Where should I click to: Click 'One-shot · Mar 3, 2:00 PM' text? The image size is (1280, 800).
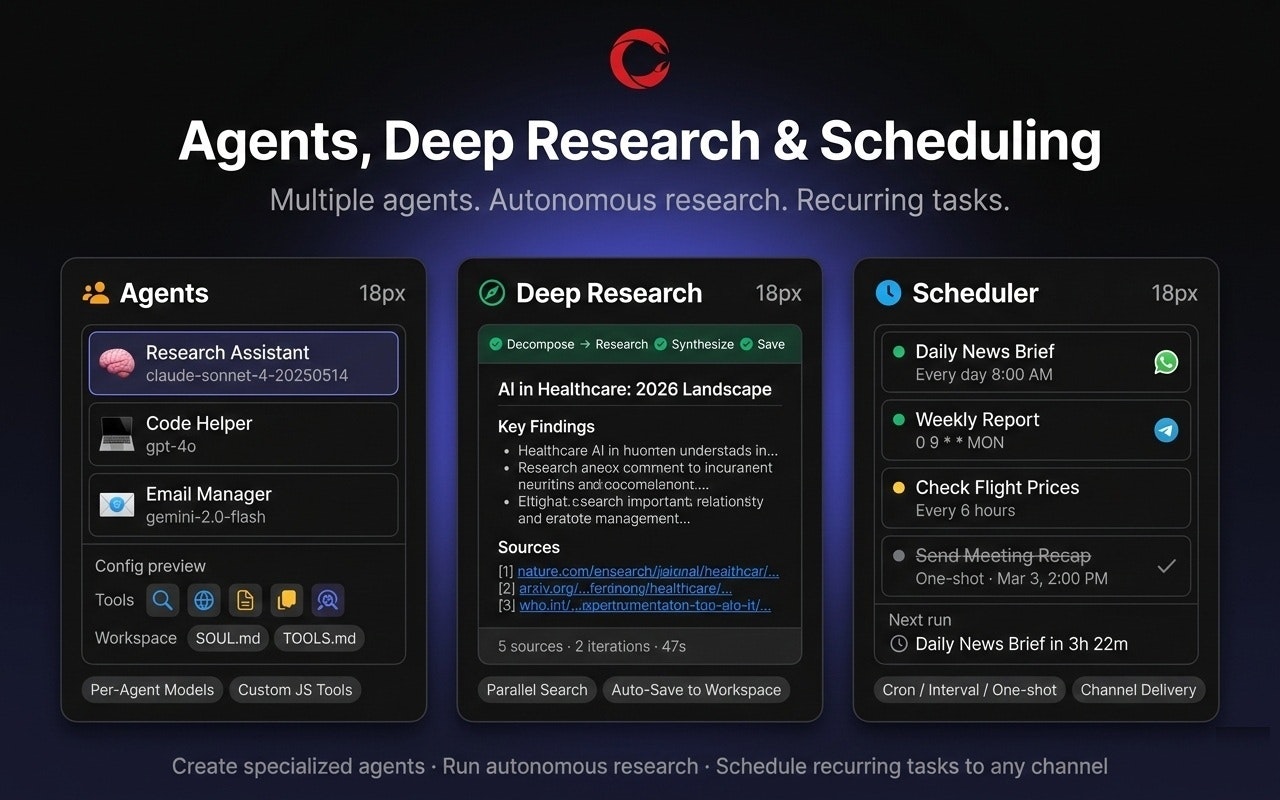(1011, 578)
